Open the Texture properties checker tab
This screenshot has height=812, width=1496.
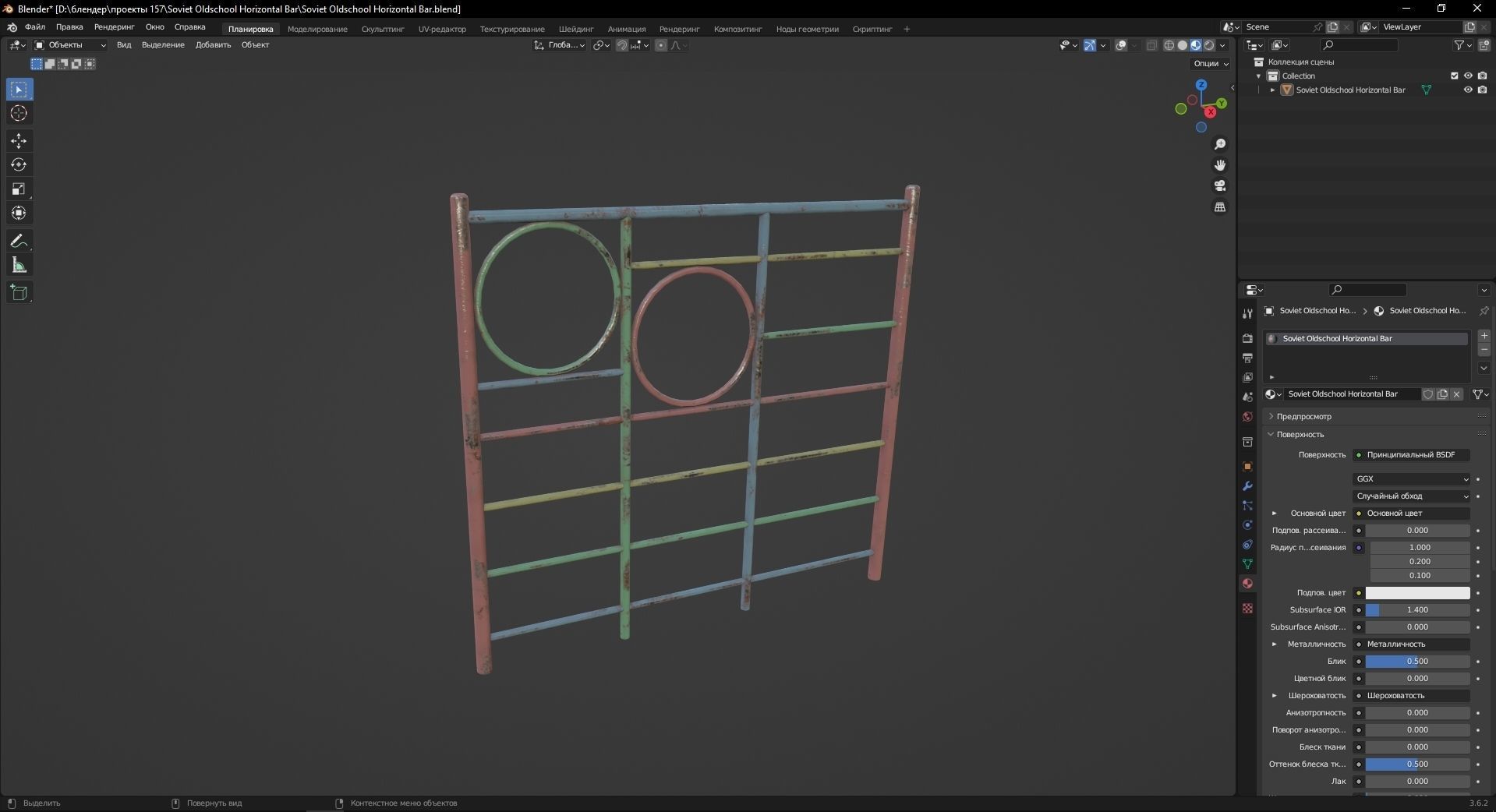coord(1247,608)
